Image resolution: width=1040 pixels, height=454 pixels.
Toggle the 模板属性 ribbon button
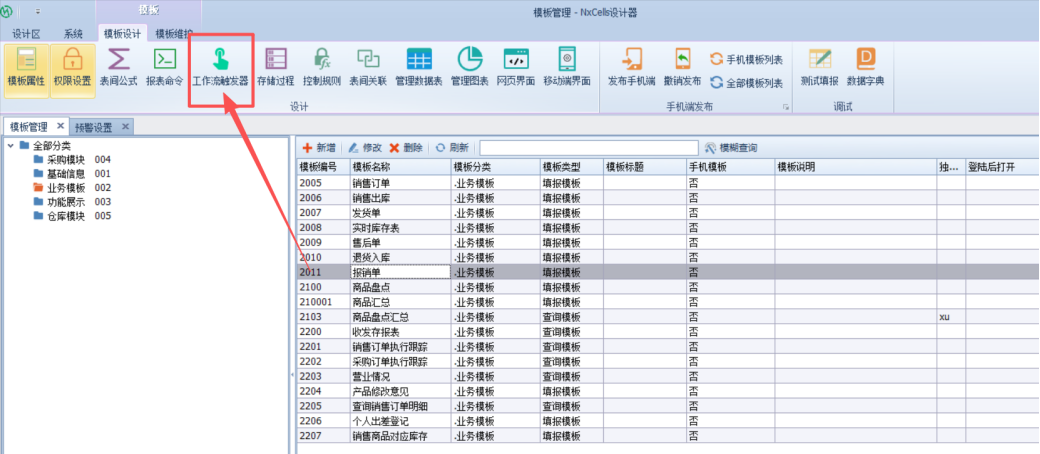click(x=26, y=66)
